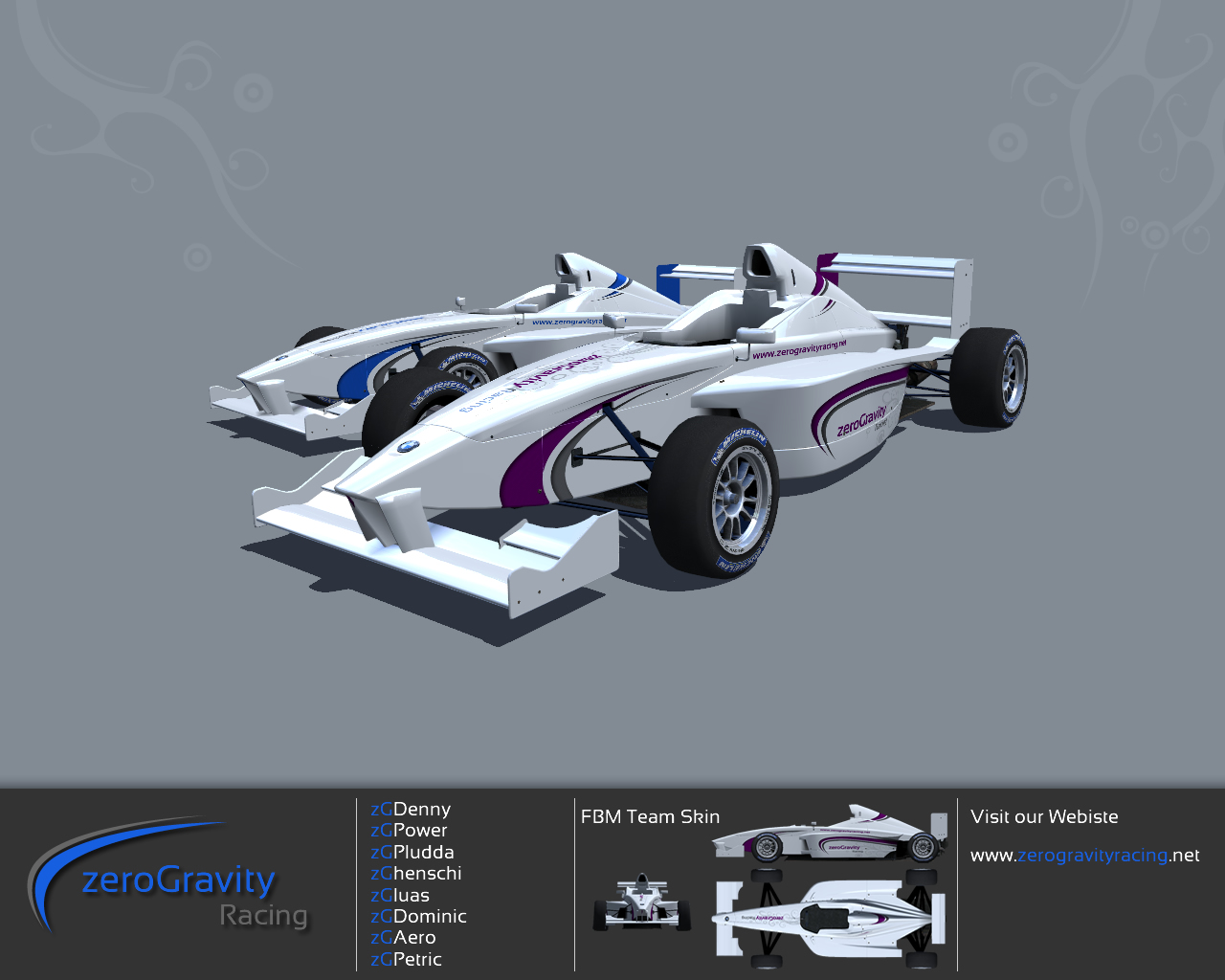Viewport: 1225px width, 980px height.
Task: Open the front-view car skin thumbnail
Action: [641, 902]
